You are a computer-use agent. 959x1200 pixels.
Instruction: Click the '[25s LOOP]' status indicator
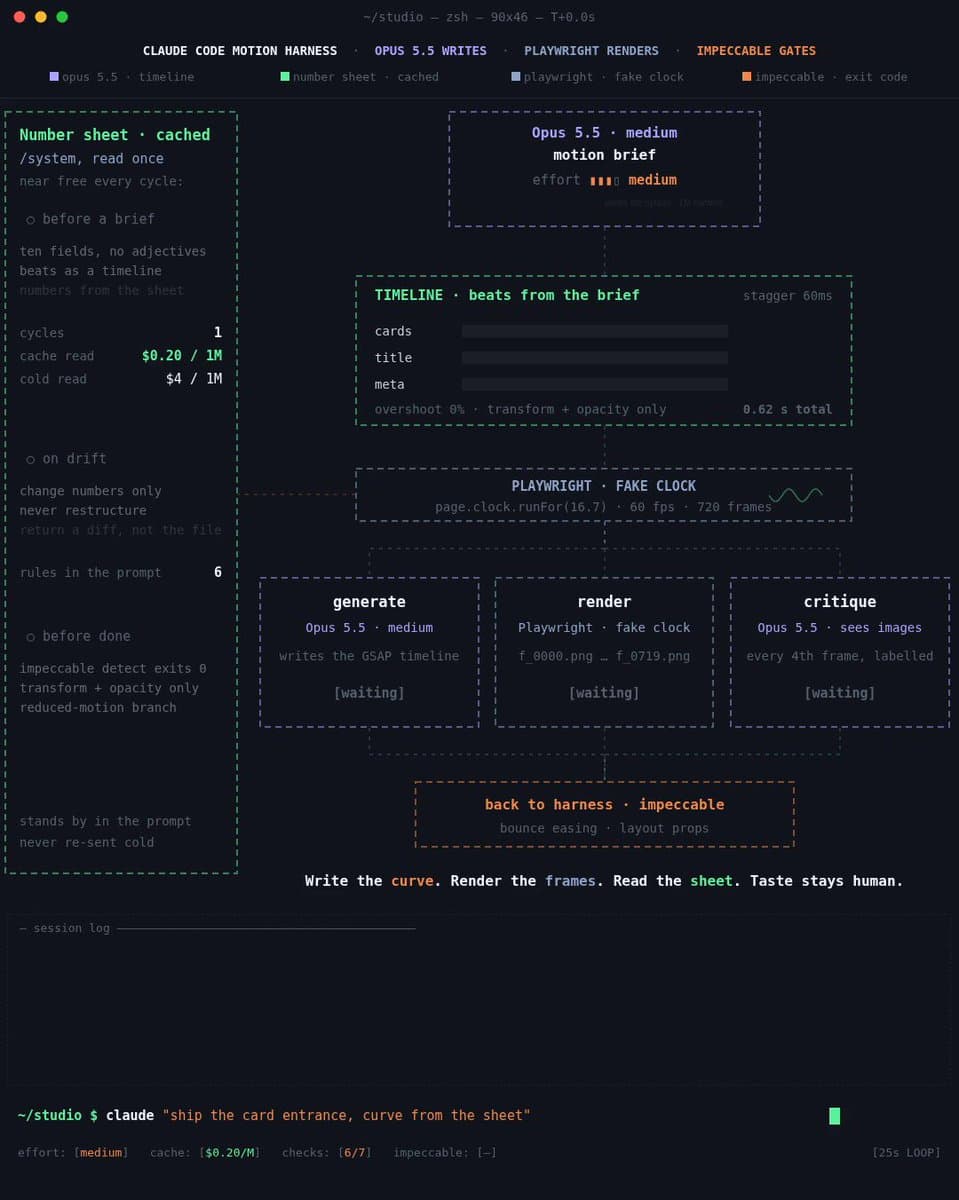(x=906, y=1152)
